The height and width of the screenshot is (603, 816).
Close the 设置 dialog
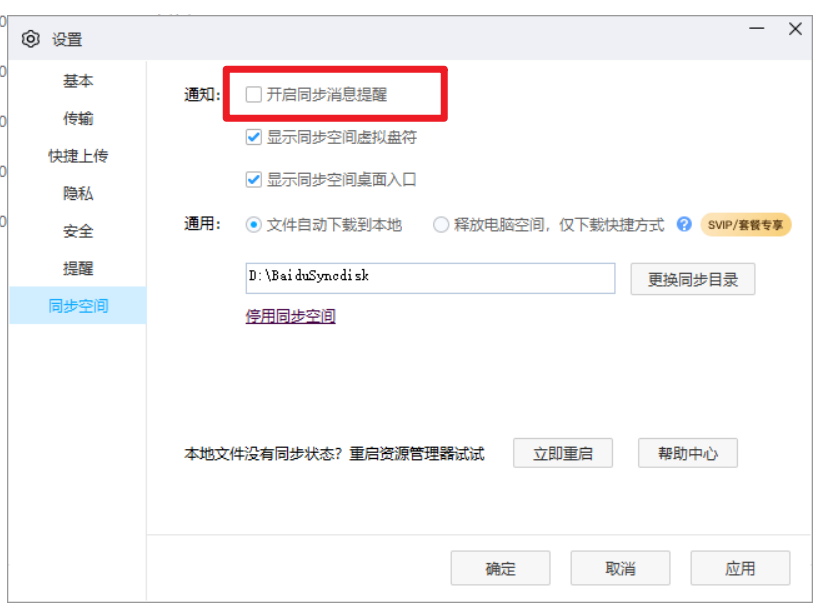(x=795, y=29)
